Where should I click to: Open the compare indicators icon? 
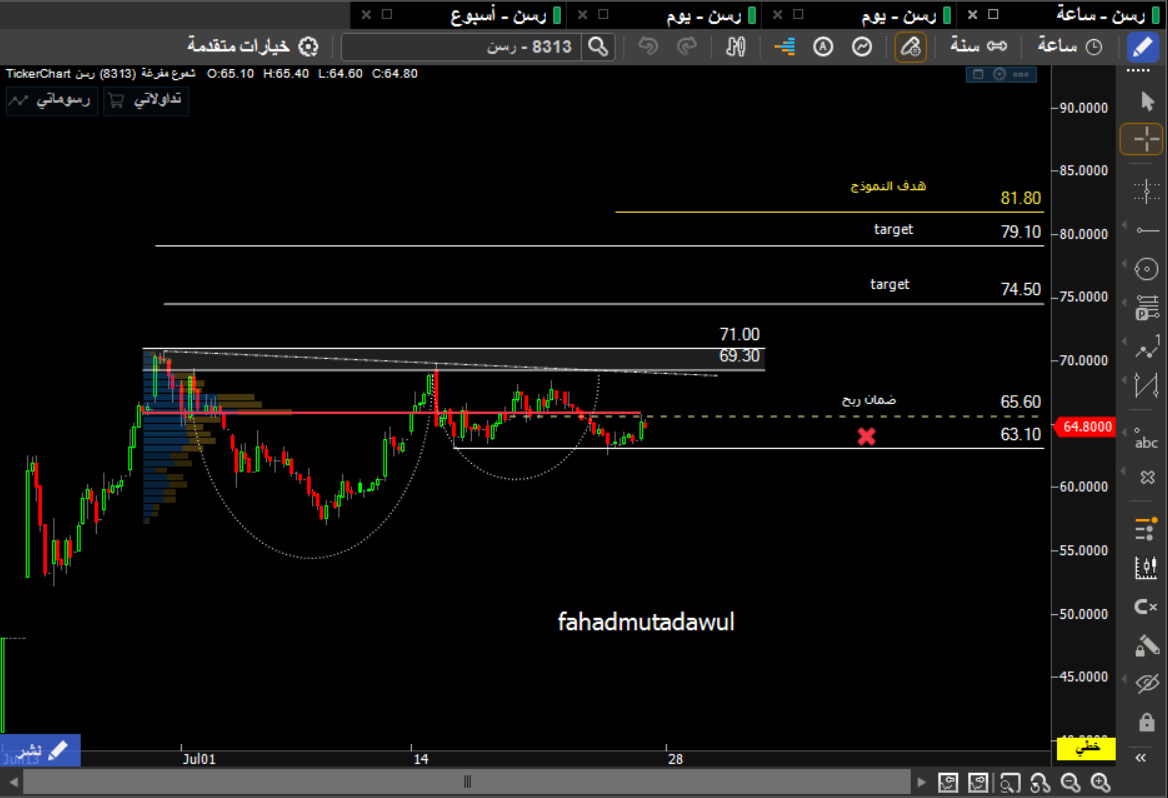tap(736, 47)
